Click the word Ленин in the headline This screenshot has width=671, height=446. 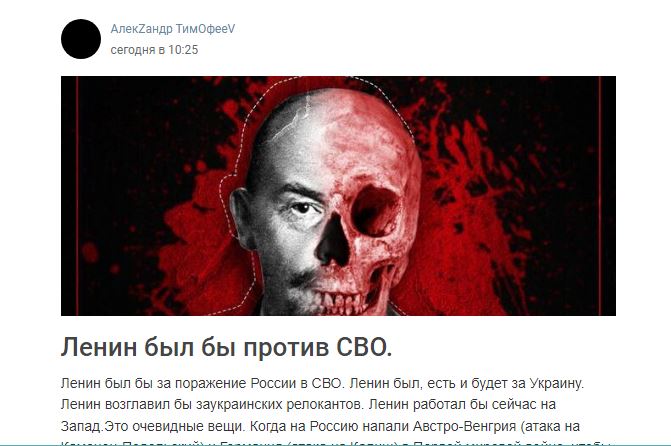click(99, 347)
